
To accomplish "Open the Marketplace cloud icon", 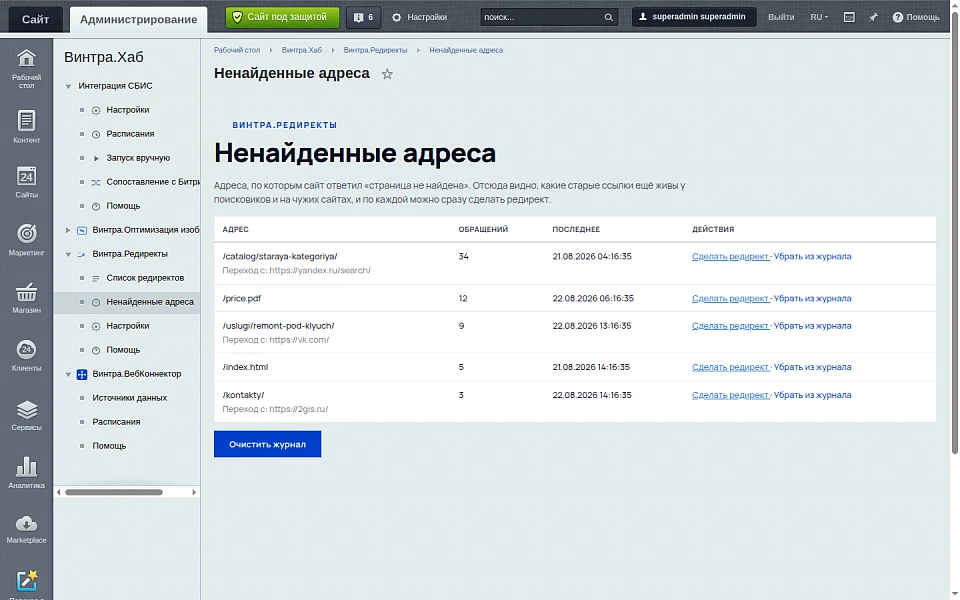I will (26, 524).
